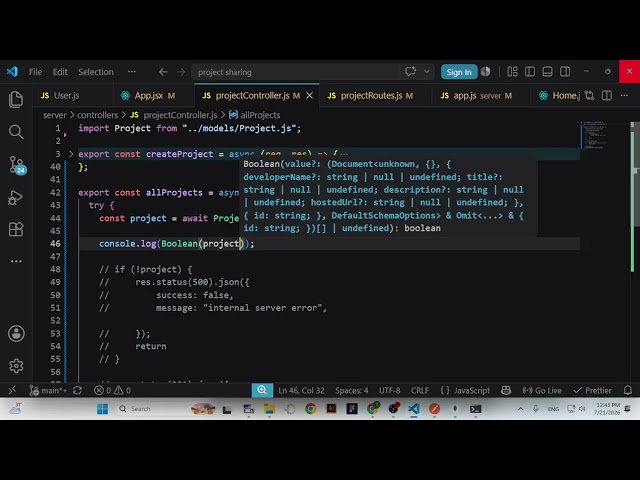
Task: Open changes compare icon in editor toolbar
Action: (589, 96)
